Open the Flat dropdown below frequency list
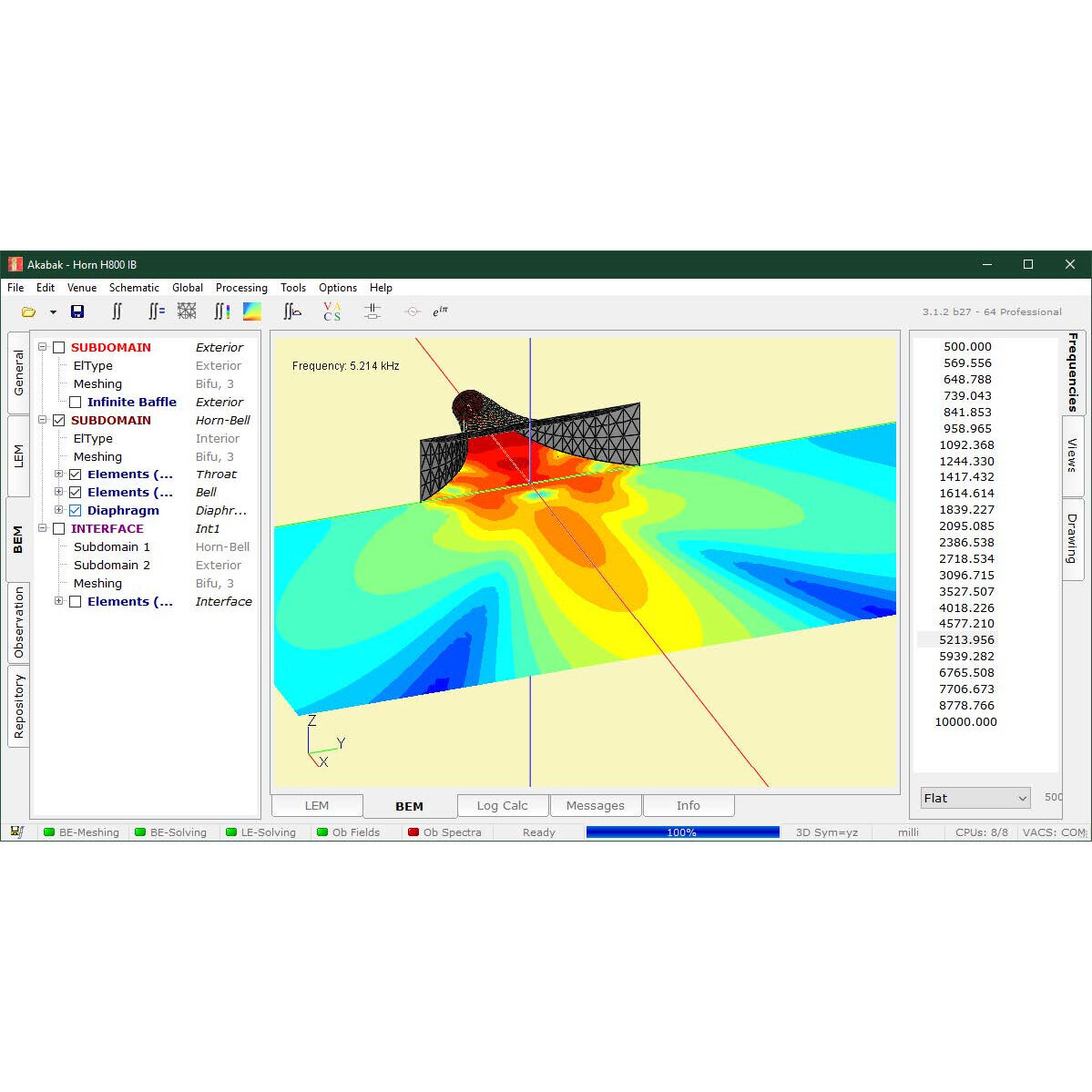 (x=975, y=799)
